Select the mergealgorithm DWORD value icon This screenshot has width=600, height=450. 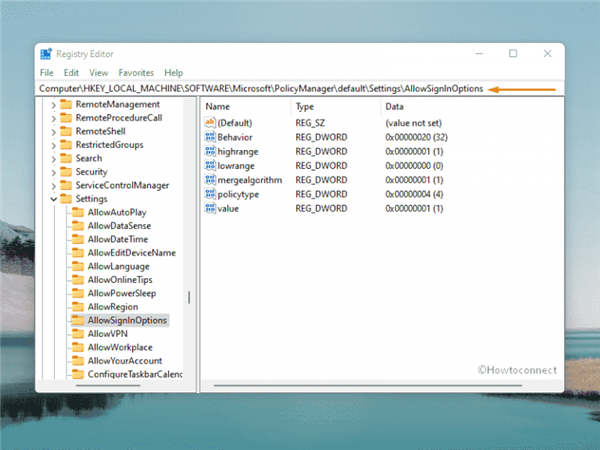[210, 179]
